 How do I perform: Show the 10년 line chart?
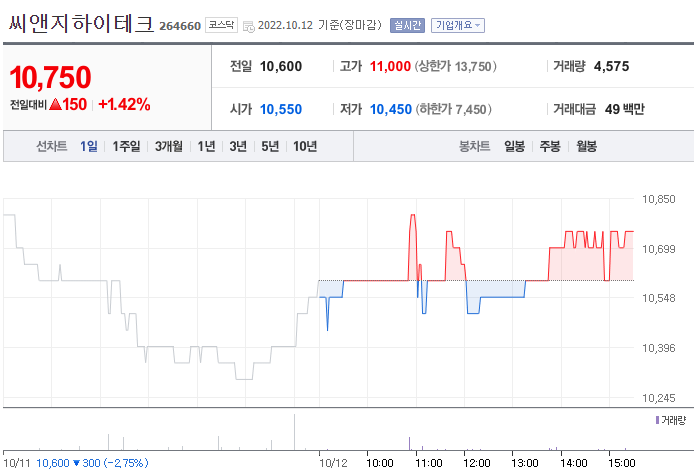click(x=305, y=146)
